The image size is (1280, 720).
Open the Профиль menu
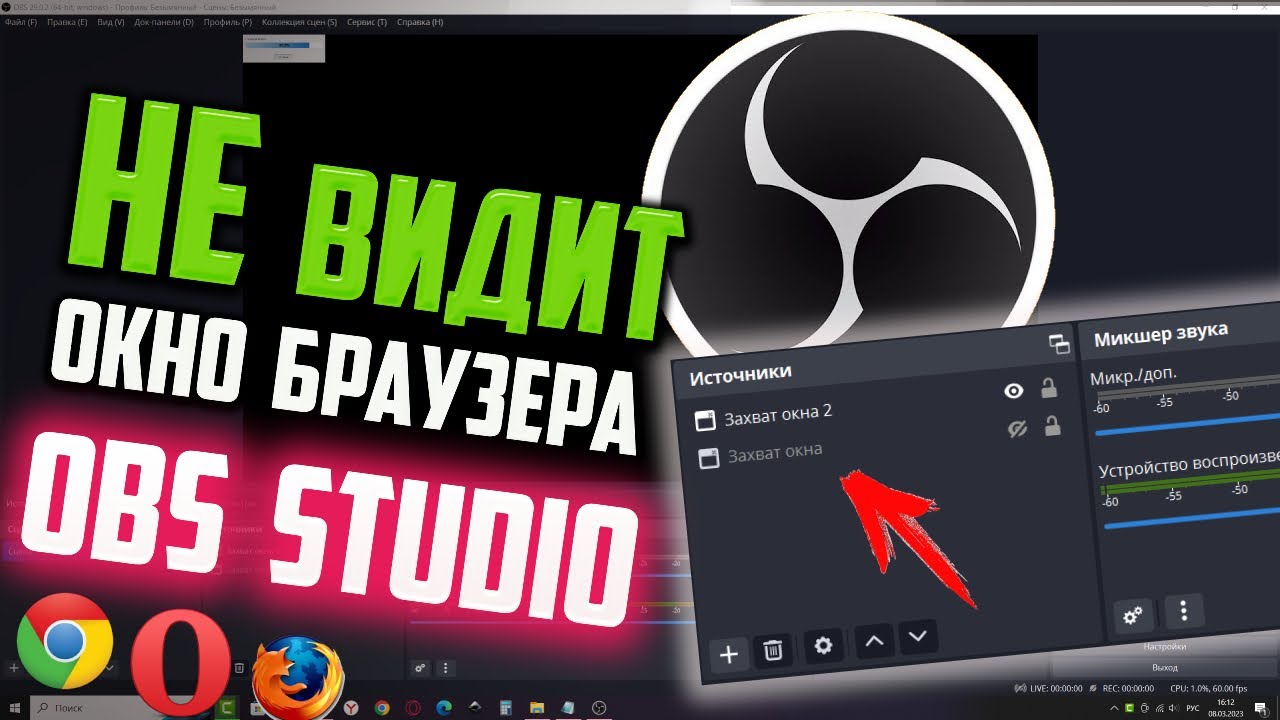pos(227,22)
